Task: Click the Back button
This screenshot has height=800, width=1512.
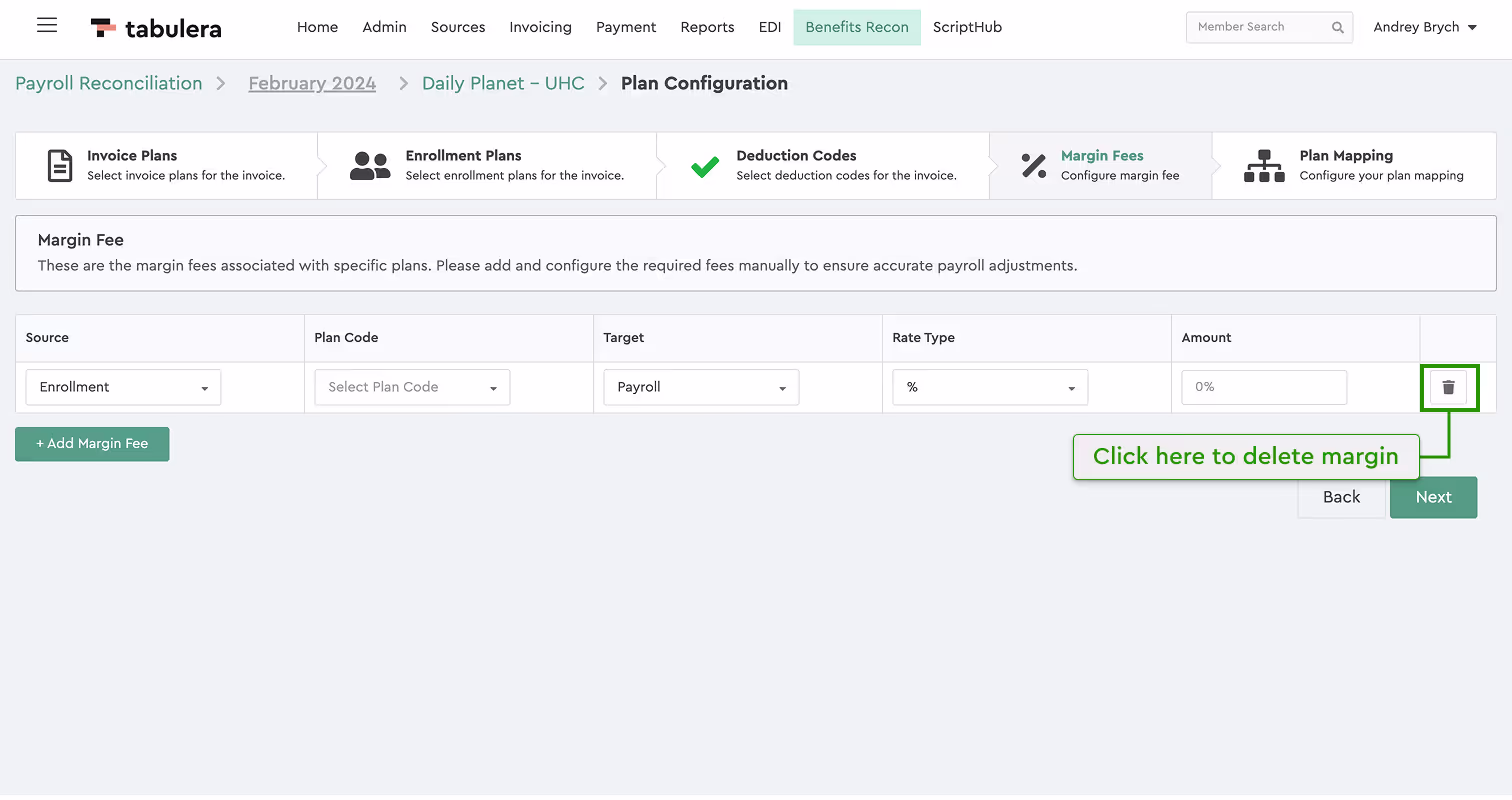Action: pos(1341,497)
